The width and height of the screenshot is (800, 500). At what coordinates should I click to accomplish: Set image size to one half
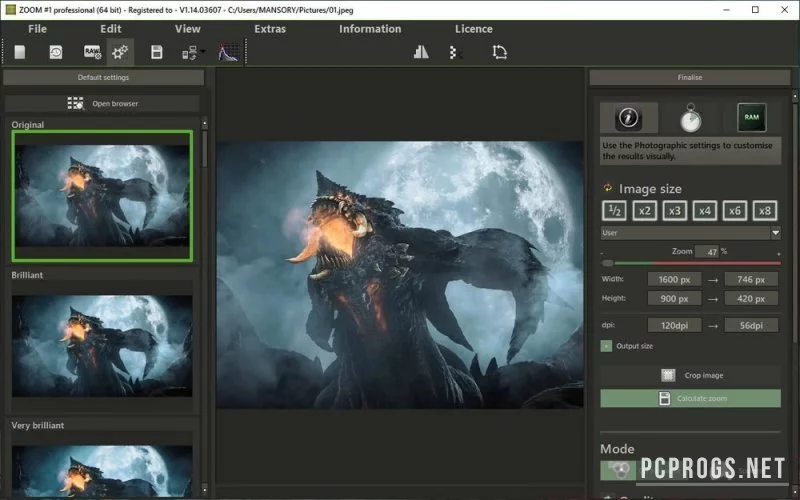(614, 211)
